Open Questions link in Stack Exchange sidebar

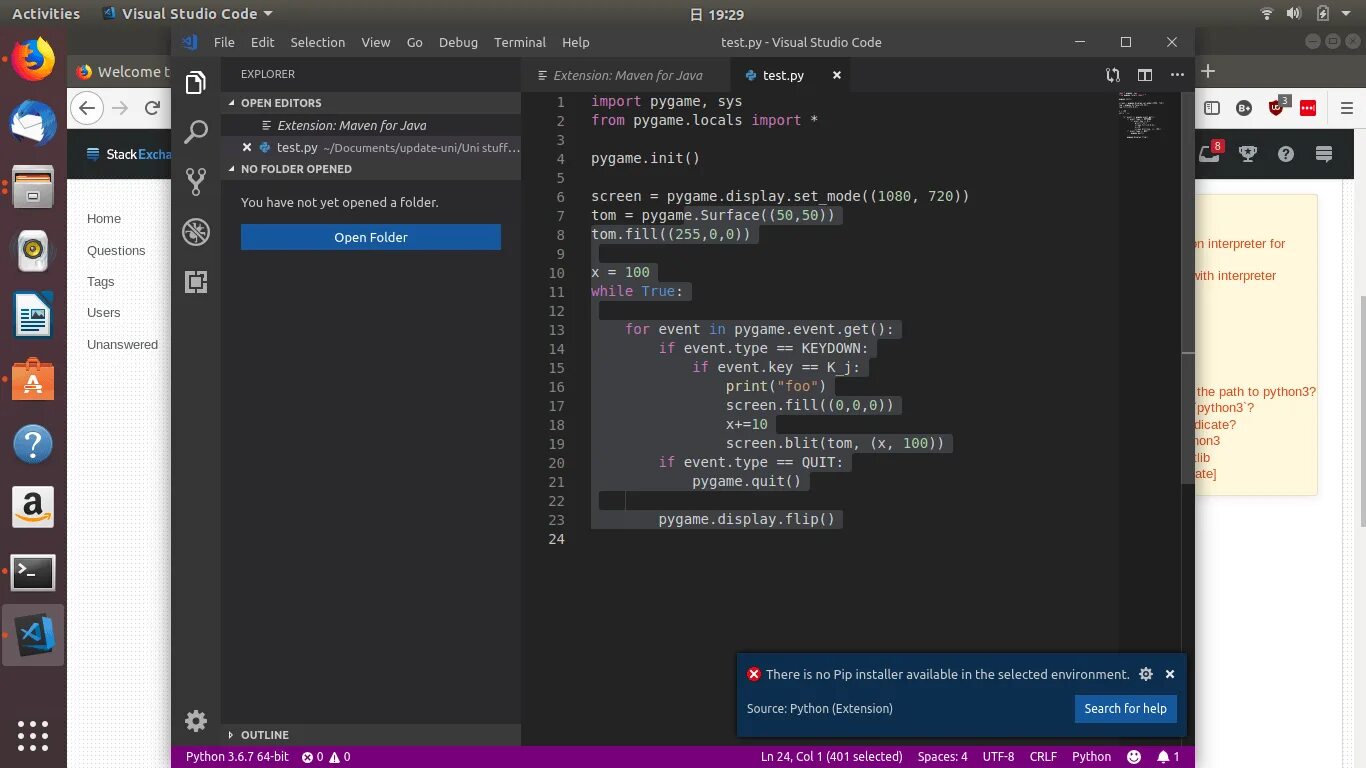click(116, 250)
